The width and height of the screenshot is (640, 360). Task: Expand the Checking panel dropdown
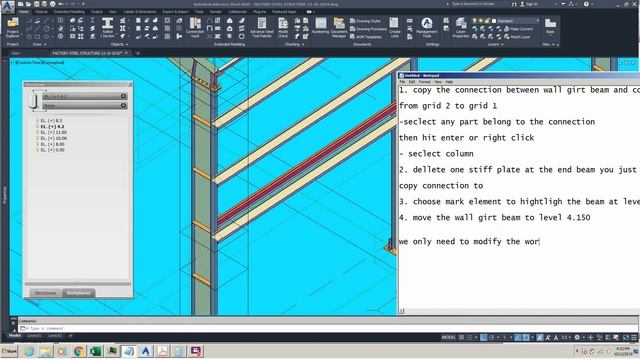(294, 44)
